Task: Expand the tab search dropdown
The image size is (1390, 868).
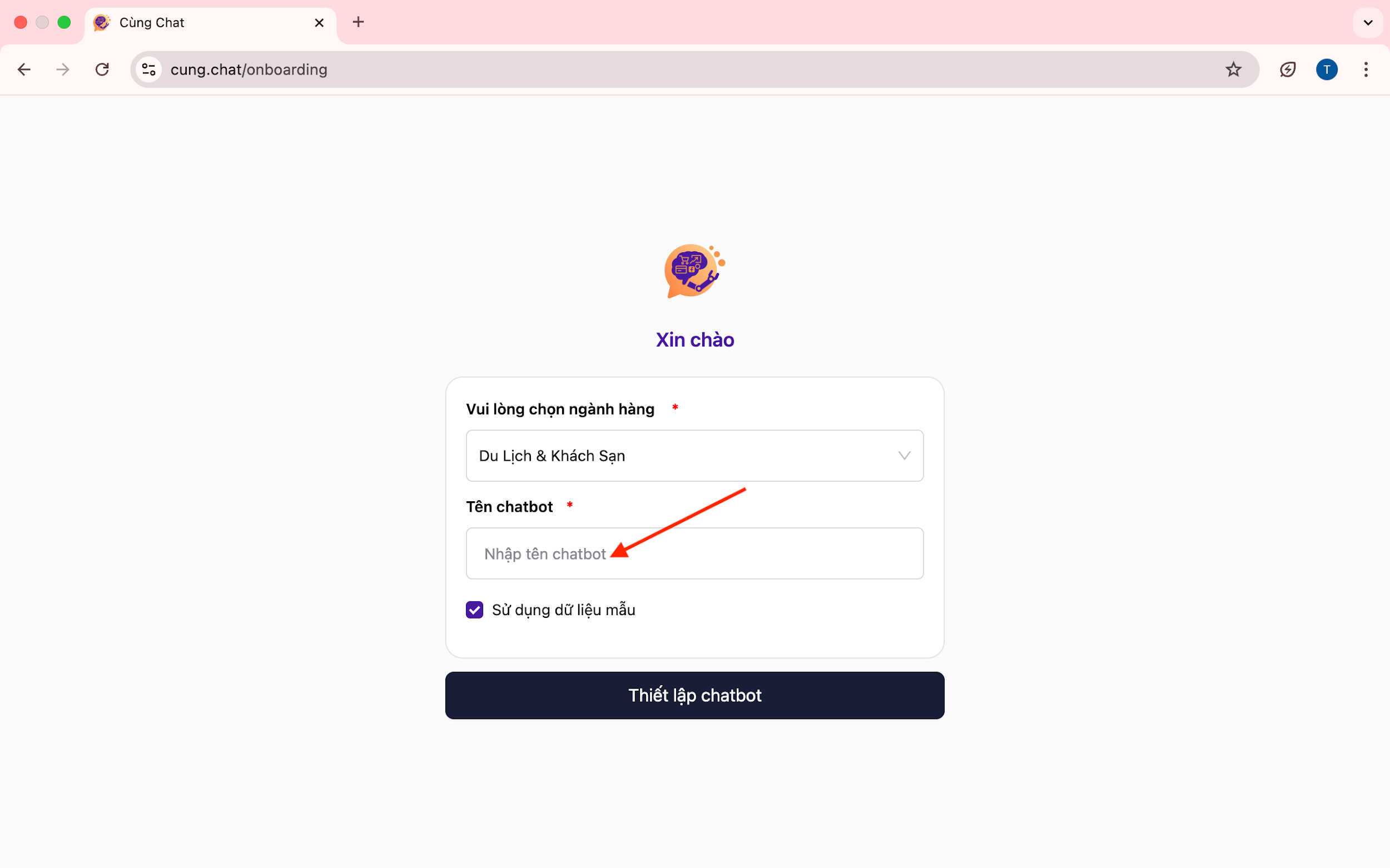Action: tap(1368, 23)
